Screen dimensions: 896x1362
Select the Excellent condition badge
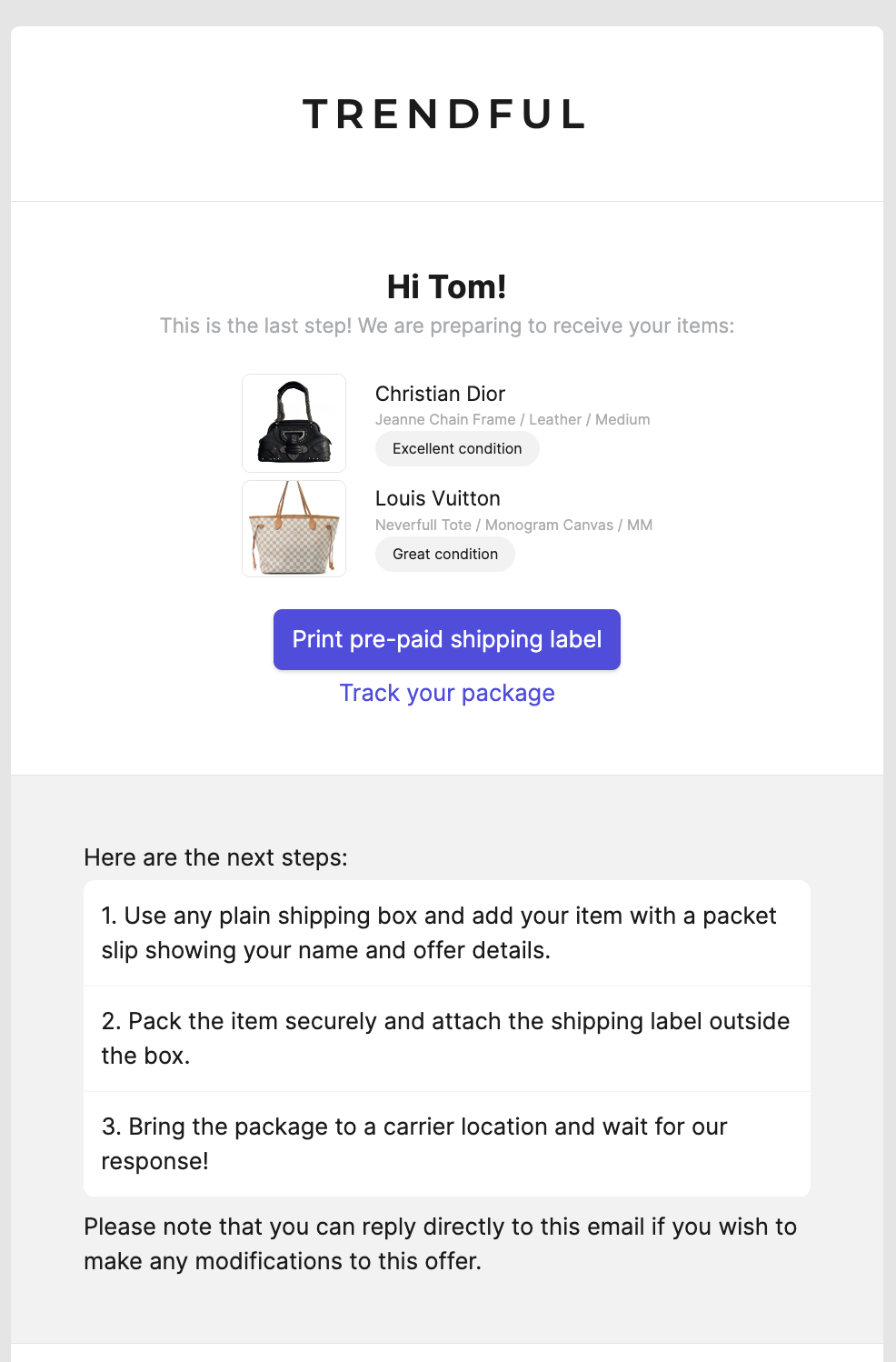coord(457,449)
